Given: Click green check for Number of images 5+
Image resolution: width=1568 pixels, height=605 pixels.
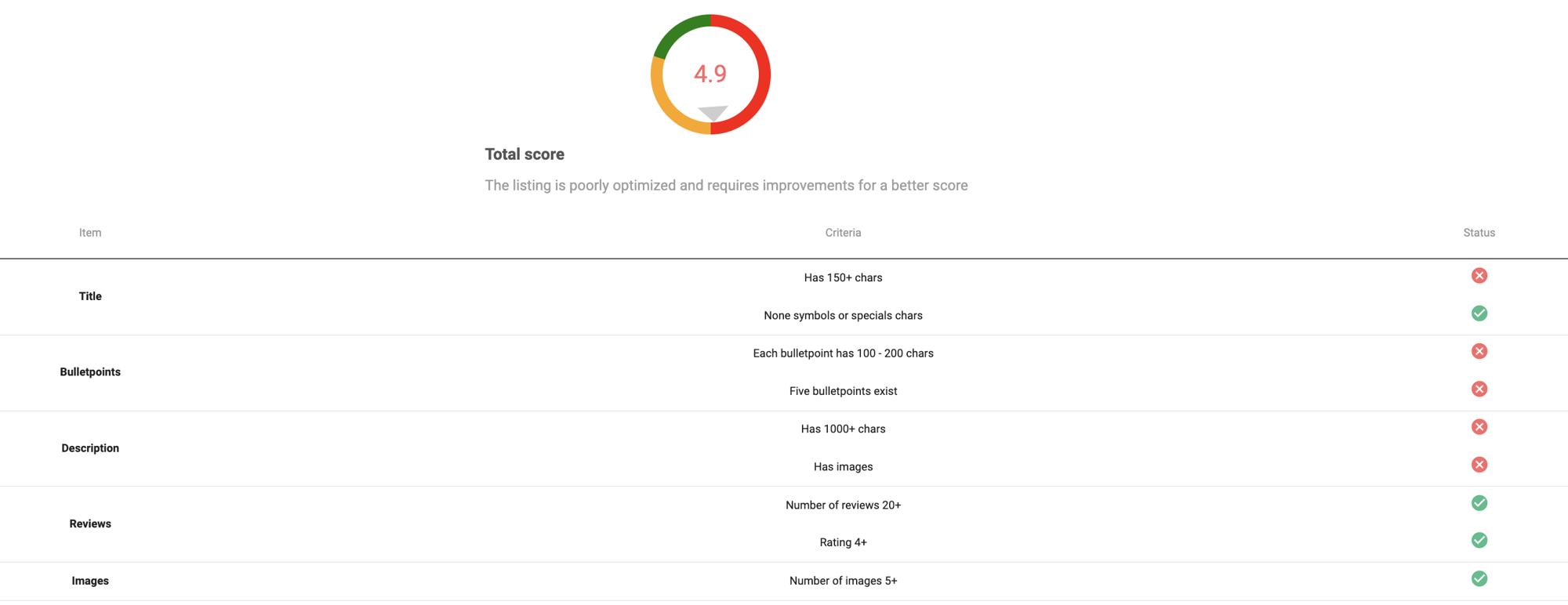Looking at the screenshot, I should (1479, 579).
